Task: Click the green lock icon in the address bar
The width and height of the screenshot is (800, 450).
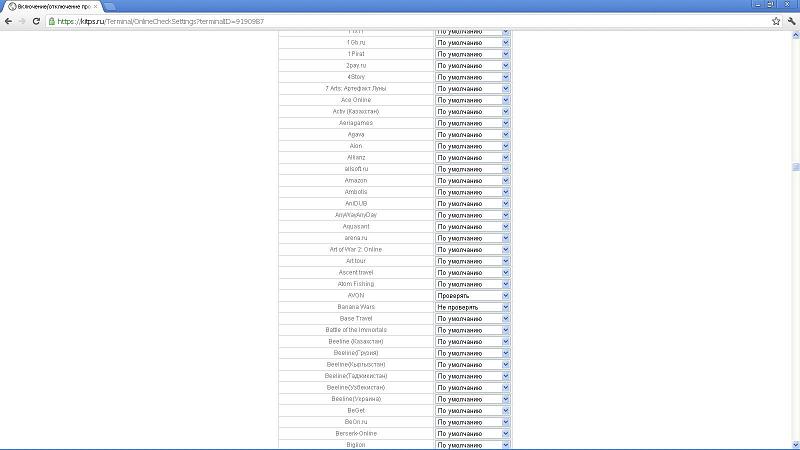Action: (52, 21)
